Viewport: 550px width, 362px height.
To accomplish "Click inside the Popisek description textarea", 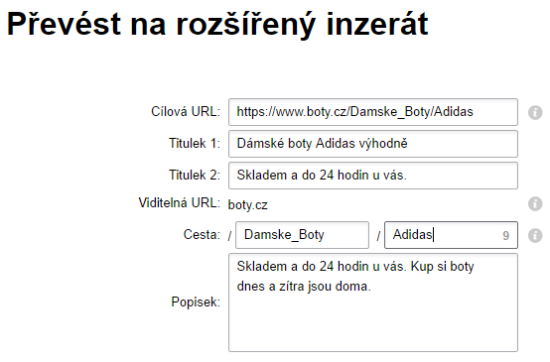I will point(373,302).
